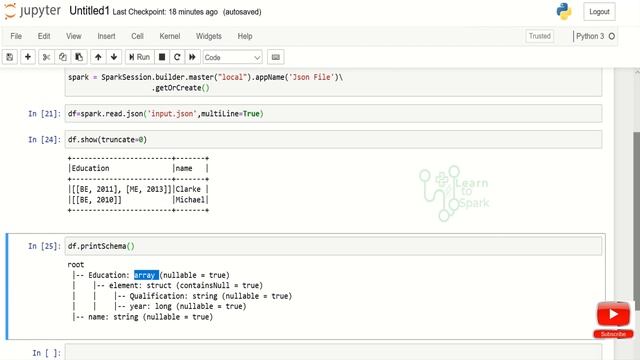The height and width of the screenshot is (360, 640).
Task: Open the command palette keyboard icon
Action: [276, 57]
